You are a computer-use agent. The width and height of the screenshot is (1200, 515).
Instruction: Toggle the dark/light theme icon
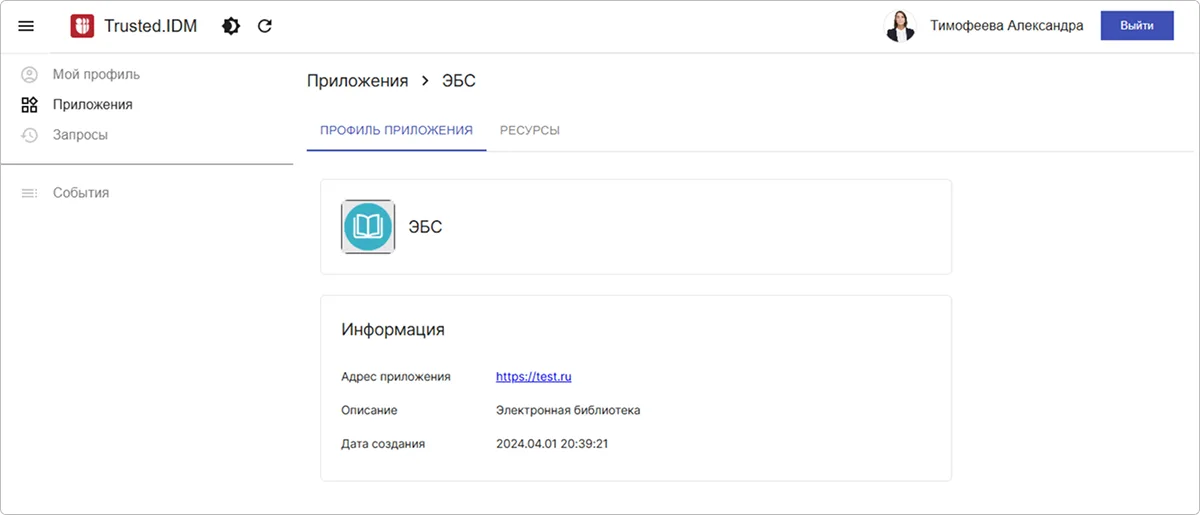[231, 26]
